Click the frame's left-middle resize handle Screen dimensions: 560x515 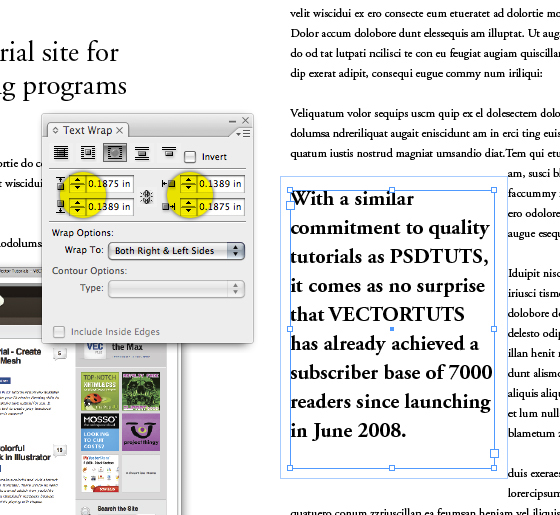pos(290,329)
